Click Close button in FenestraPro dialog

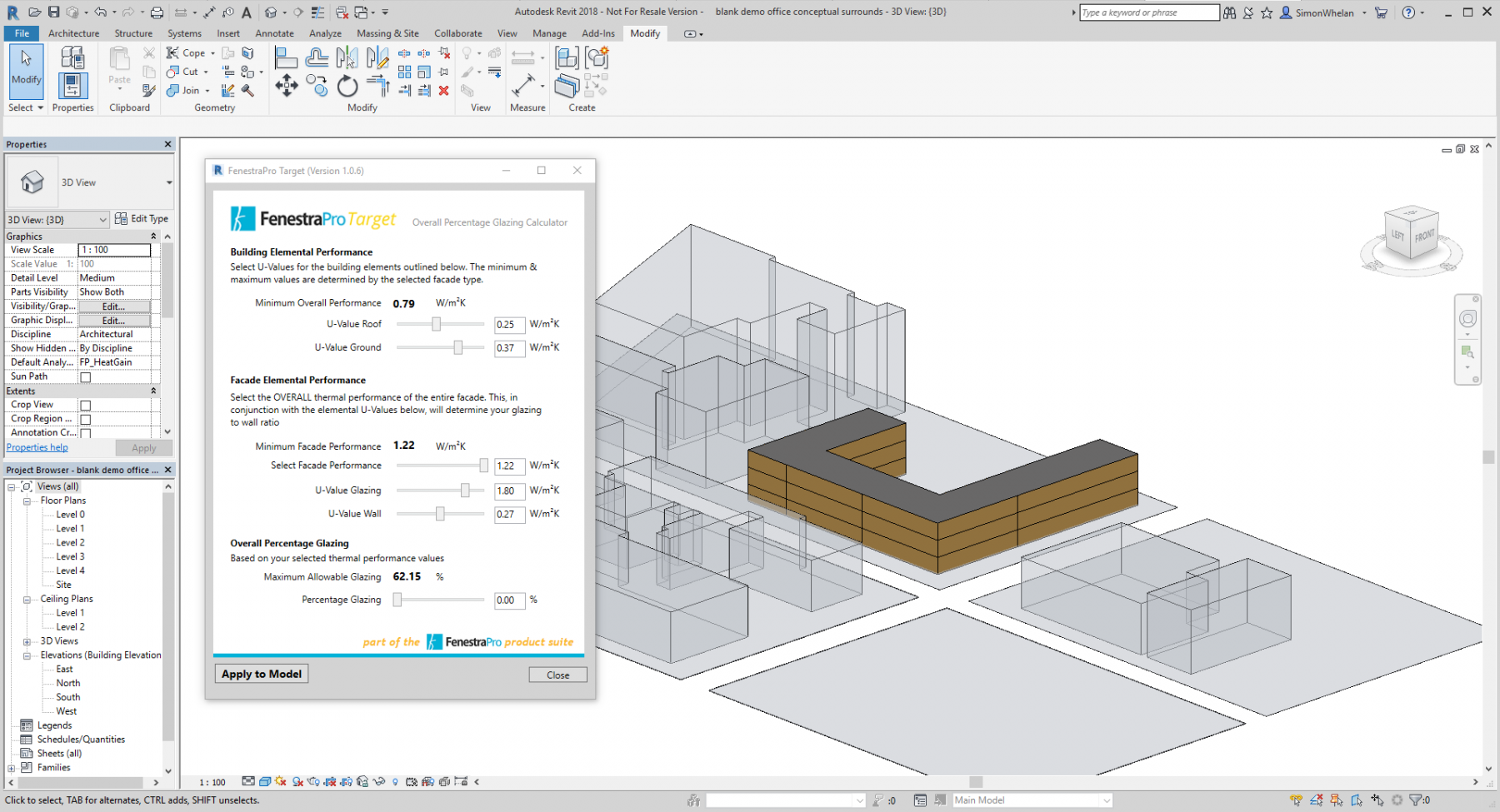point(557,675)
